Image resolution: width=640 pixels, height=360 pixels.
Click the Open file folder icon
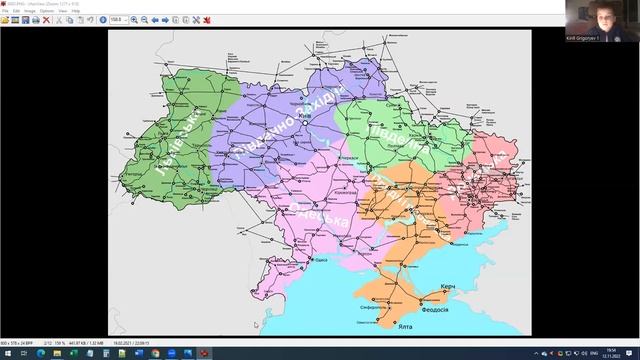(x=5, y=20)
